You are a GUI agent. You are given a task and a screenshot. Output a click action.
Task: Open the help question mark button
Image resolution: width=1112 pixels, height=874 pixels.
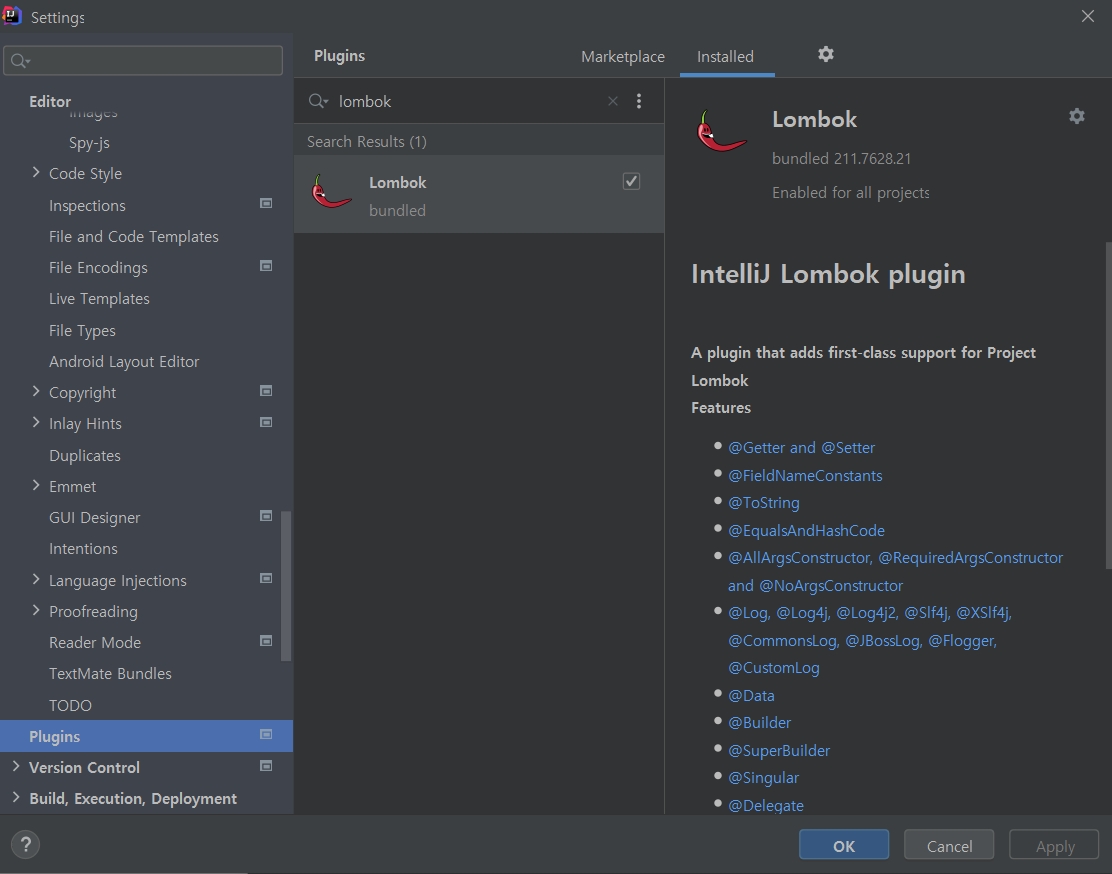[x=26, y=844]
